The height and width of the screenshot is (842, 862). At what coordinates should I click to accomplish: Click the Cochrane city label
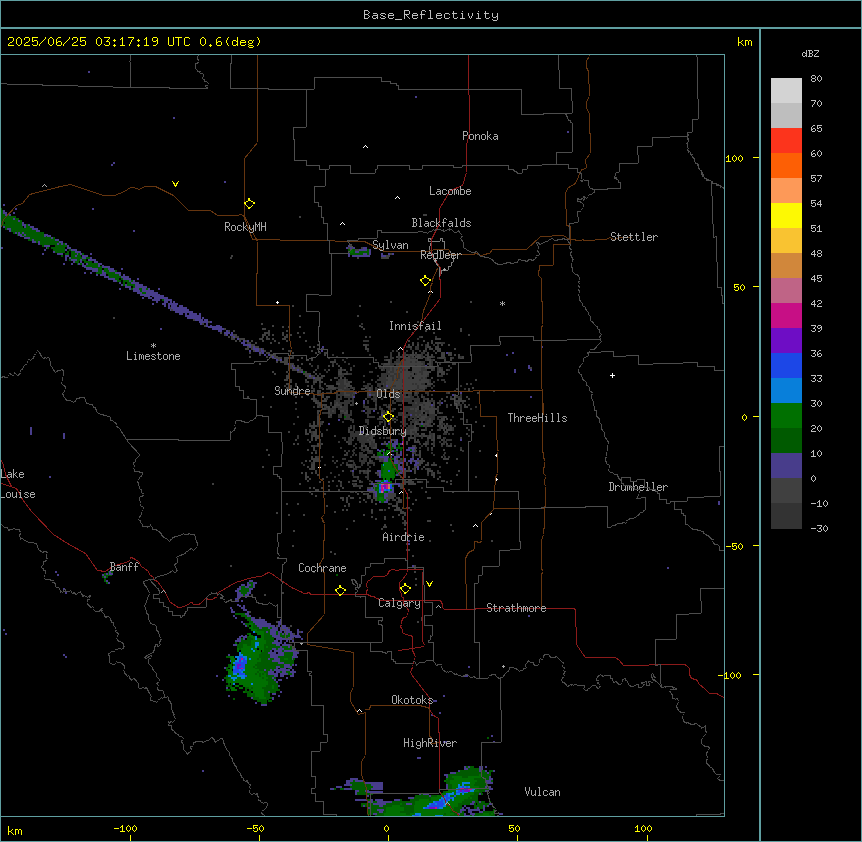pyautogui.click(x=322, y=568)
